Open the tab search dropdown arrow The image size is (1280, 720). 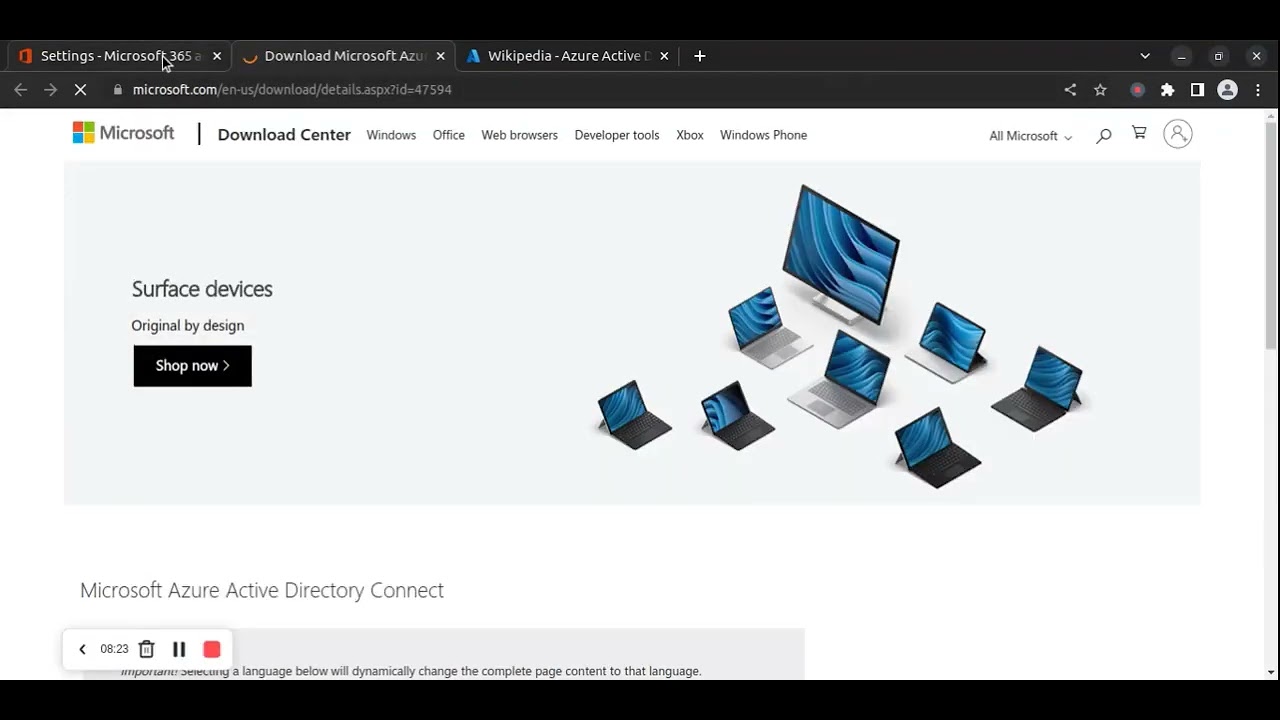click(1145, 56)
